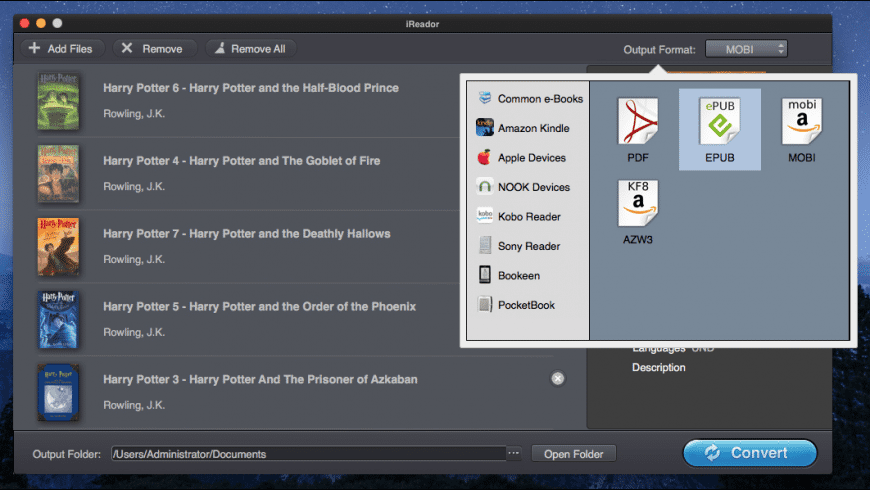The image size is (870, 490).
Task: Select title Harry Potter 5 Order of the Phoenix
Action: pyautogui.click(x=260, y=306)
